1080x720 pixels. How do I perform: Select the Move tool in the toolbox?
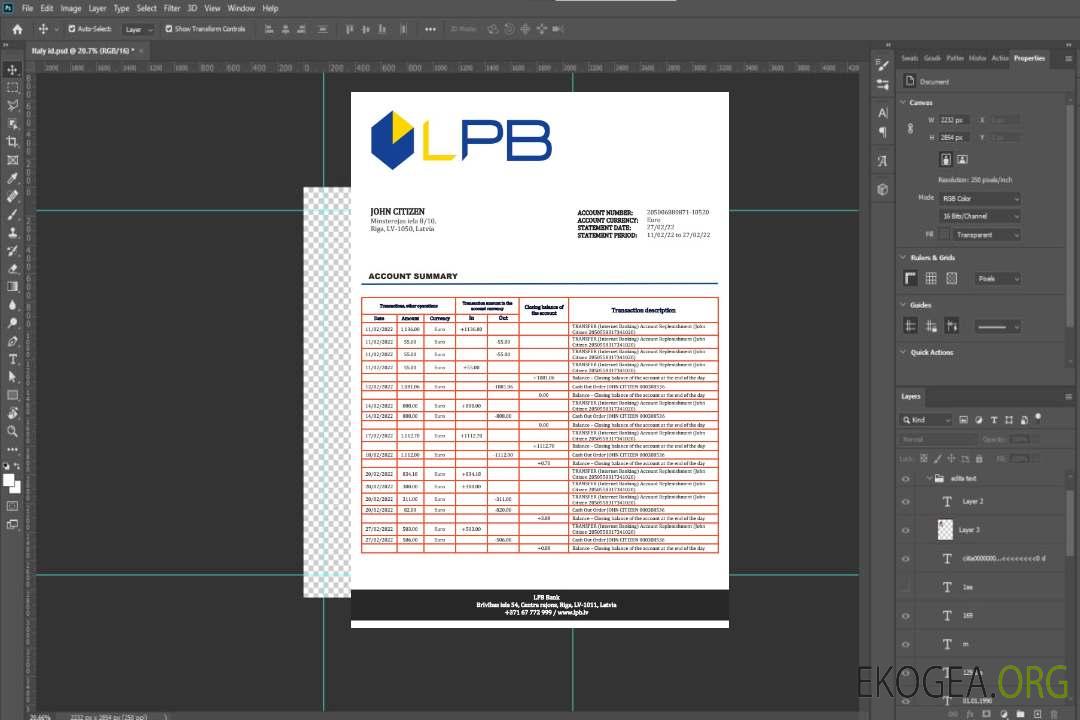[x=12, y=70]
